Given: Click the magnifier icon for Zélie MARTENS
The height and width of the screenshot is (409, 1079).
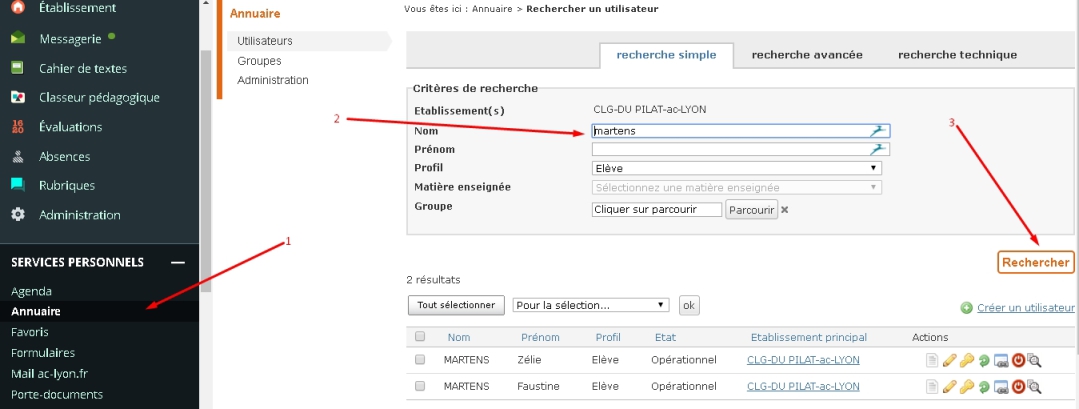Looking at the screenshot, I should tap(1035, 360).
